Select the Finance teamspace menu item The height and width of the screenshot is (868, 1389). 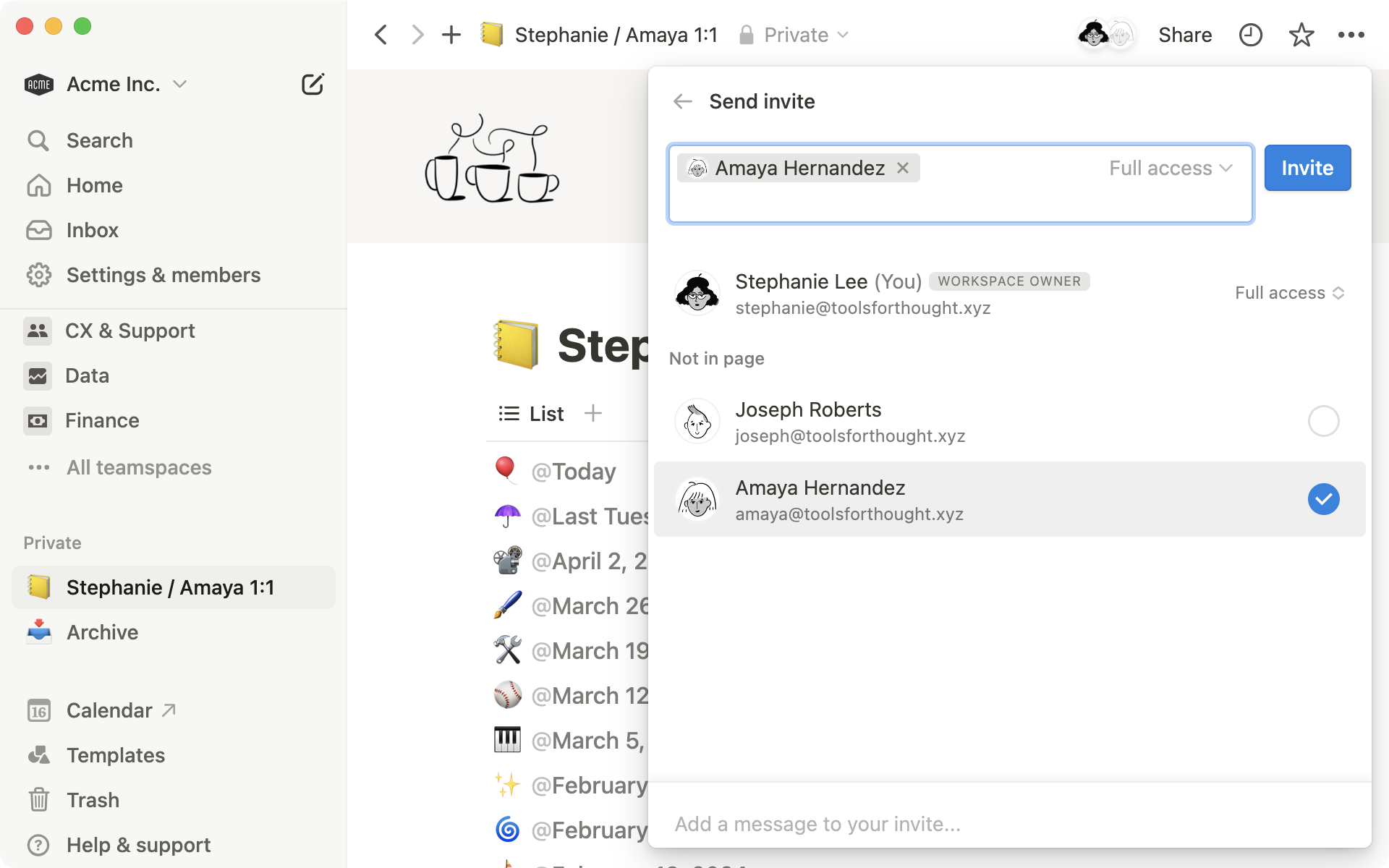point(103,420)
